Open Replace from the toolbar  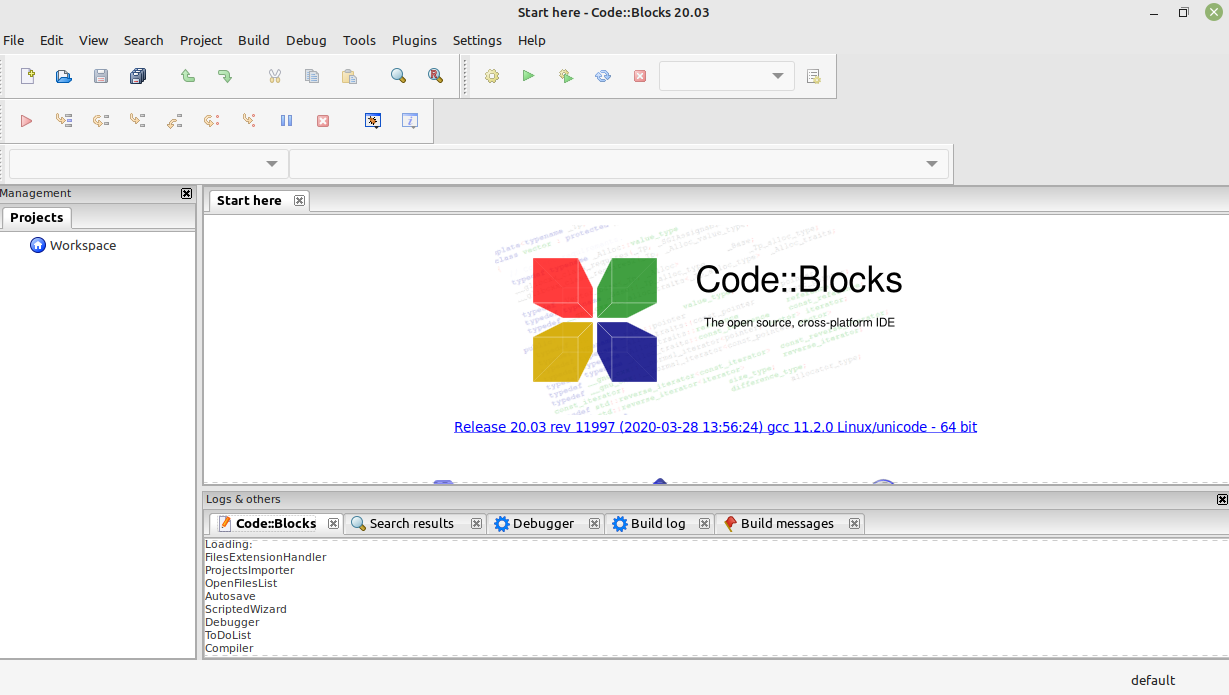435,76
